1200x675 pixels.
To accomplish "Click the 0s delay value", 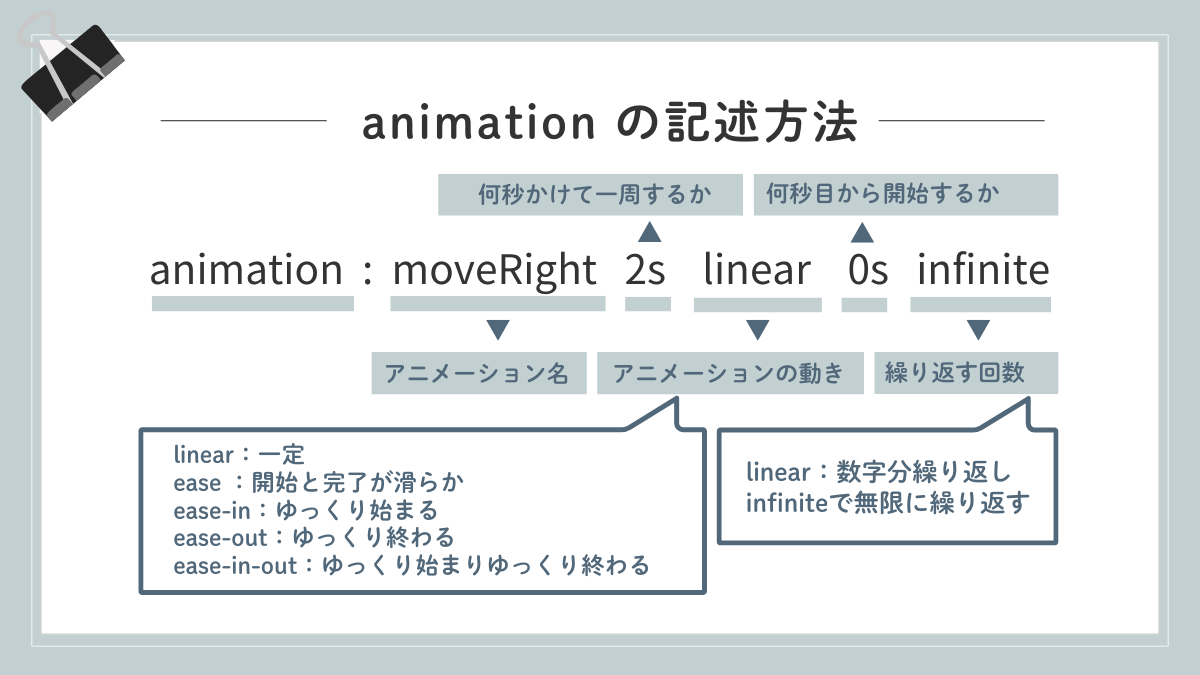I will coord(866,272).
